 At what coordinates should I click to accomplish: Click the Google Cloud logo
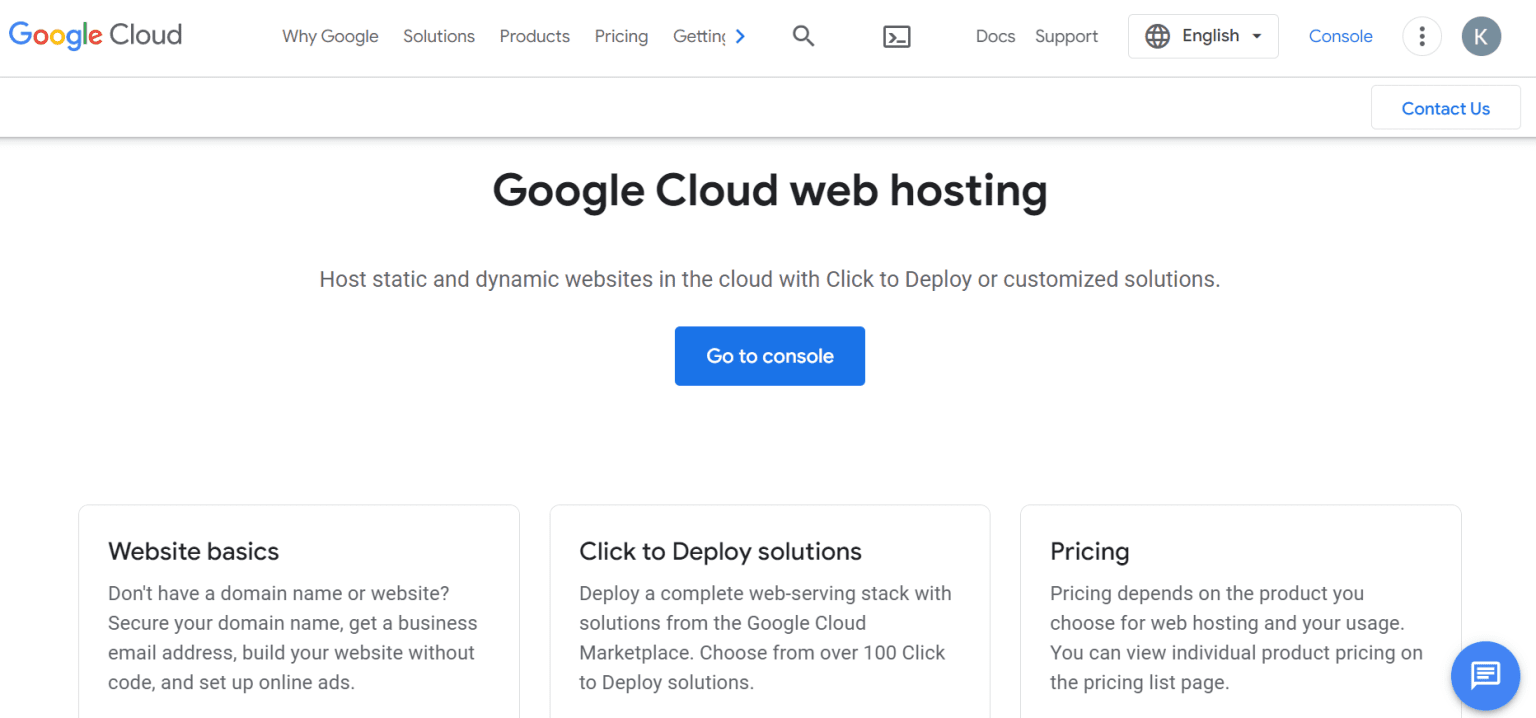click(x=95, y=36)
